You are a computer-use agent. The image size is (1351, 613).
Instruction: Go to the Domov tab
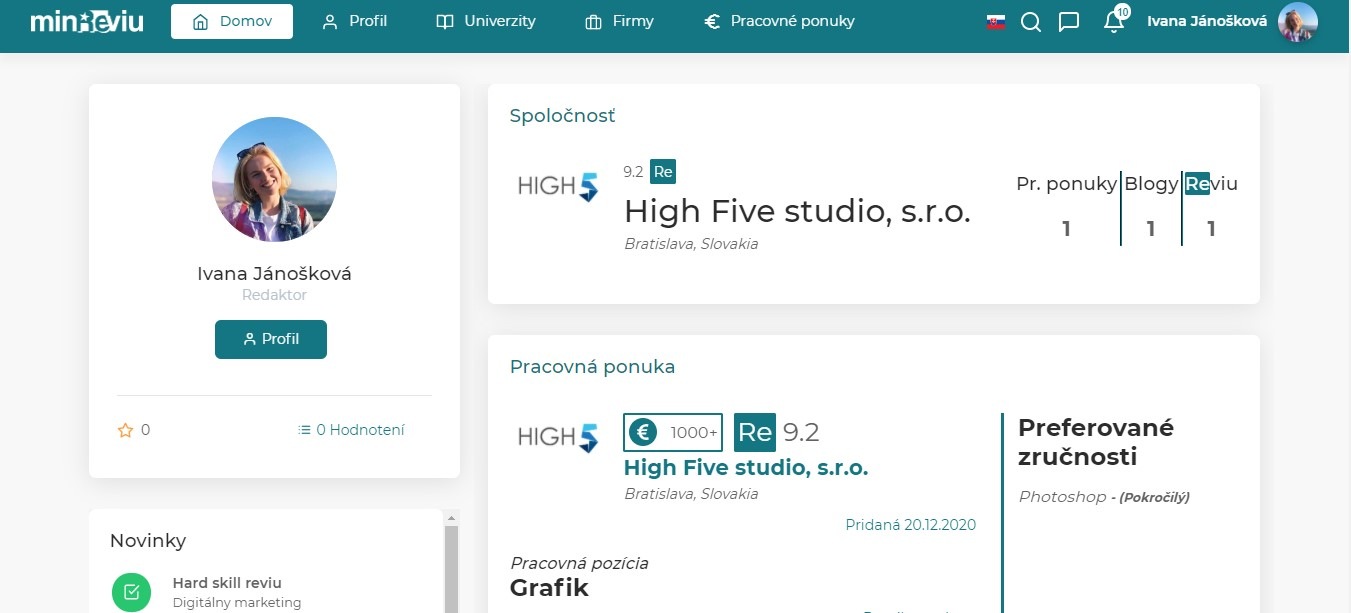pos(232,21)
